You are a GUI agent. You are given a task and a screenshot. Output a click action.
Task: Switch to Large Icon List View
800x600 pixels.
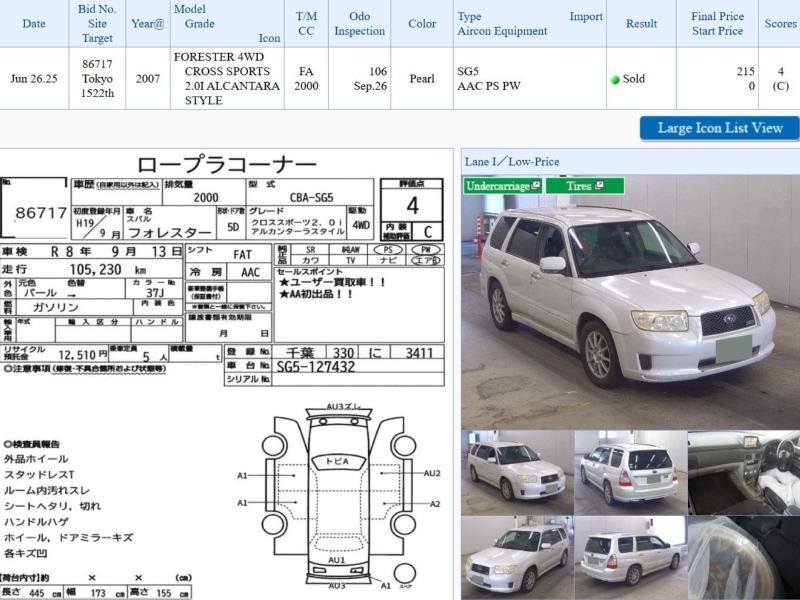coord(719,128)
